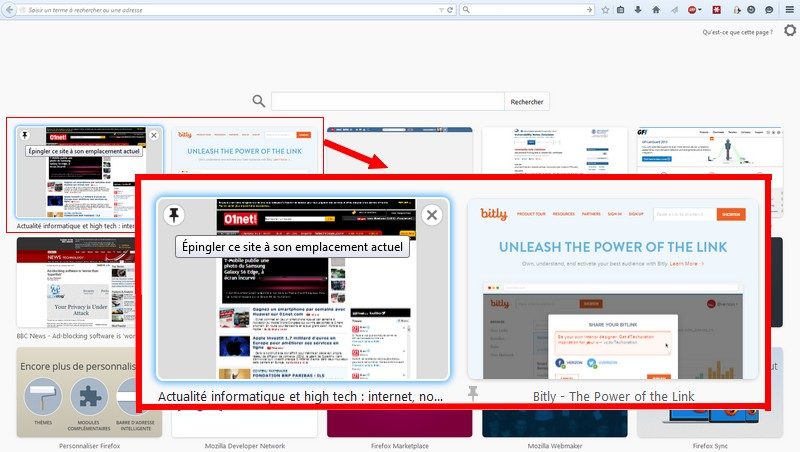
Task: Open new tab settings via gear icon
Action: 790,31
